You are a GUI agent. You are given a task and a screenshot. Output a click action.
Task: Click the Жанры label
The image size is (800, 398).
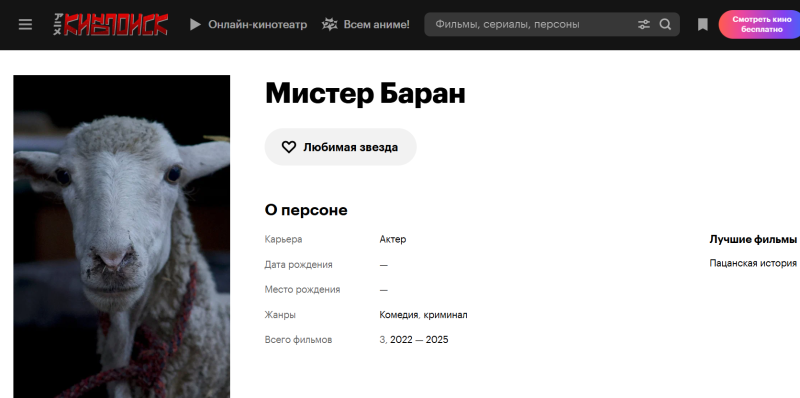(x=280, y=315)
